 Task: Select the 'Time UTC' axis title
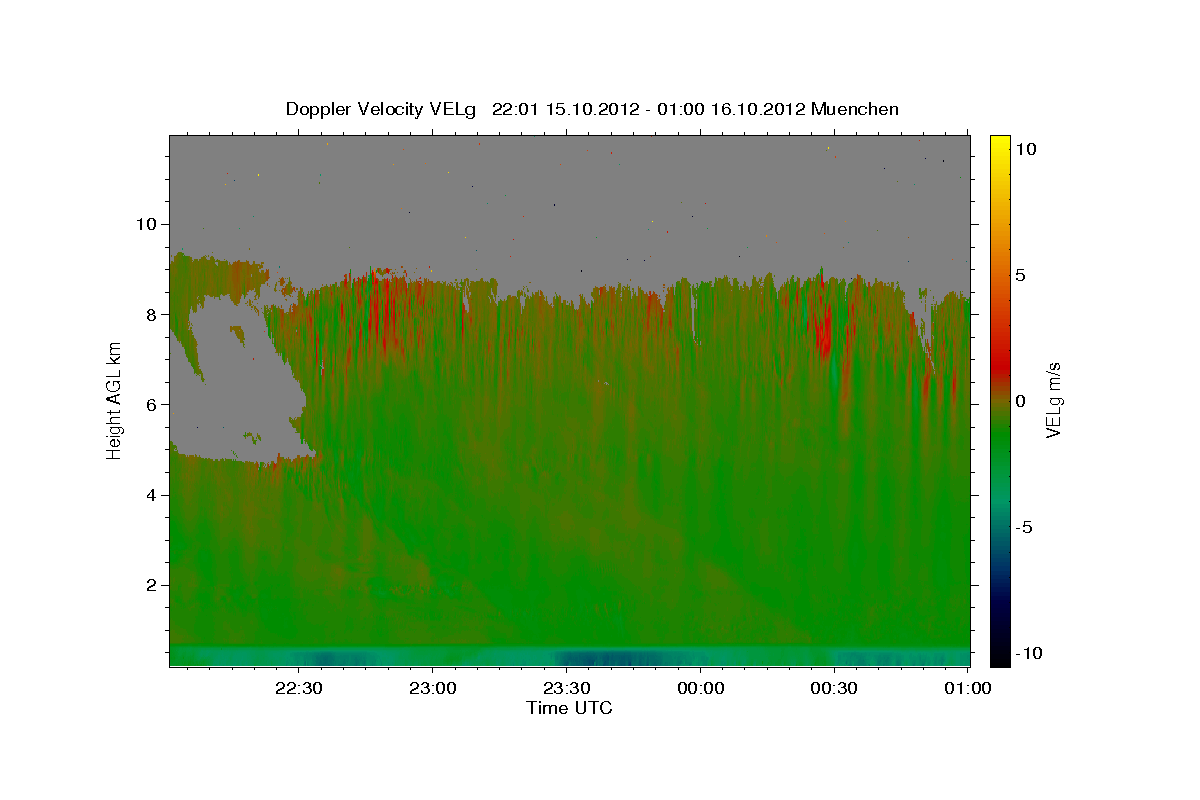coord(569,708)
